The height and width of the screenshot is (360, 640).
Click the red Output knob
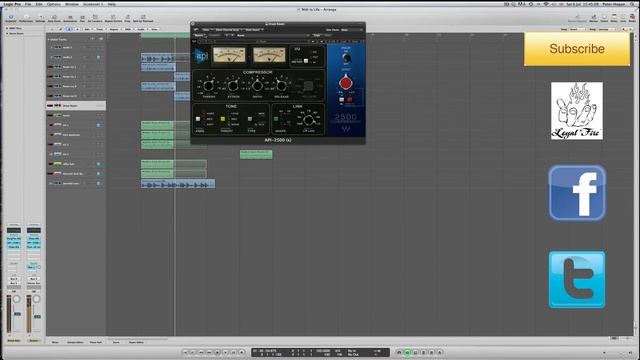point(345,83)
